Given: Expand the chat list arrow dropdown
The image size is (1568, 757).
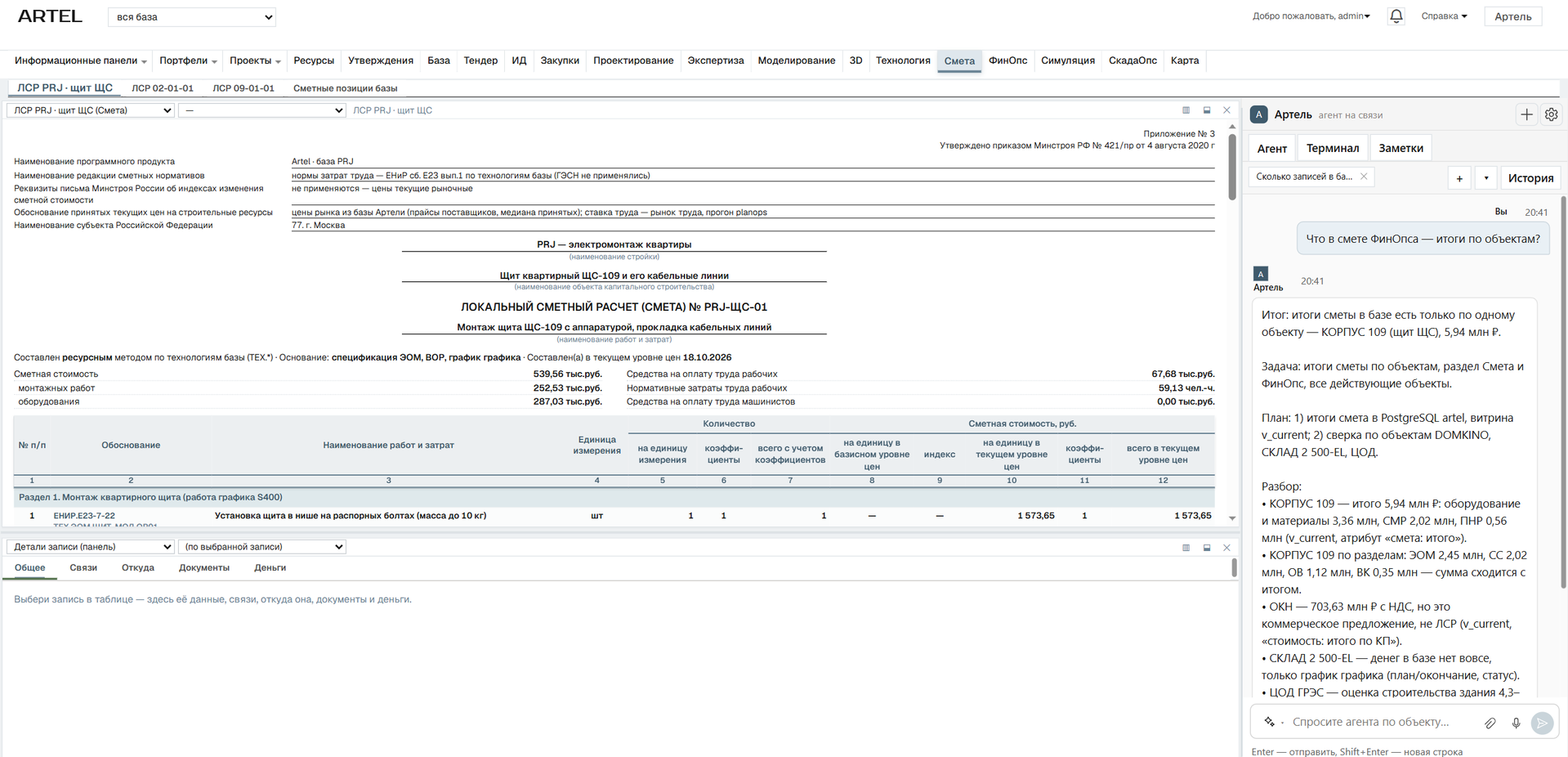Looking at the screenshot, I should [x=1486, y=178].
